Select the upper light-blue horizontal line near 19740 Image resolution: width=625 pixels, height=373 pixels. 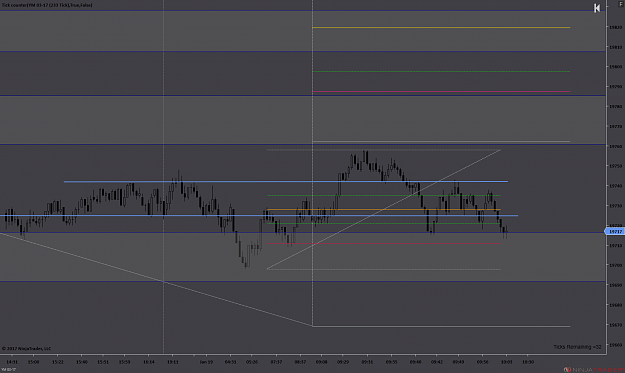[285, 182]
